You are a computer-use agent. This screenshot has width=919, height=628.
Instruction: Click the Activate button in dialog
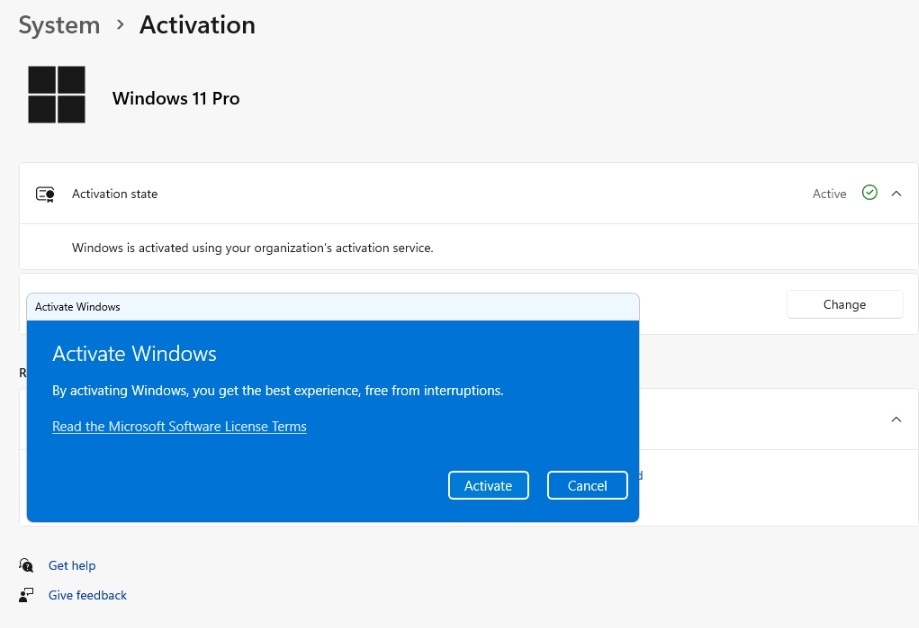(x=488, y=486)
